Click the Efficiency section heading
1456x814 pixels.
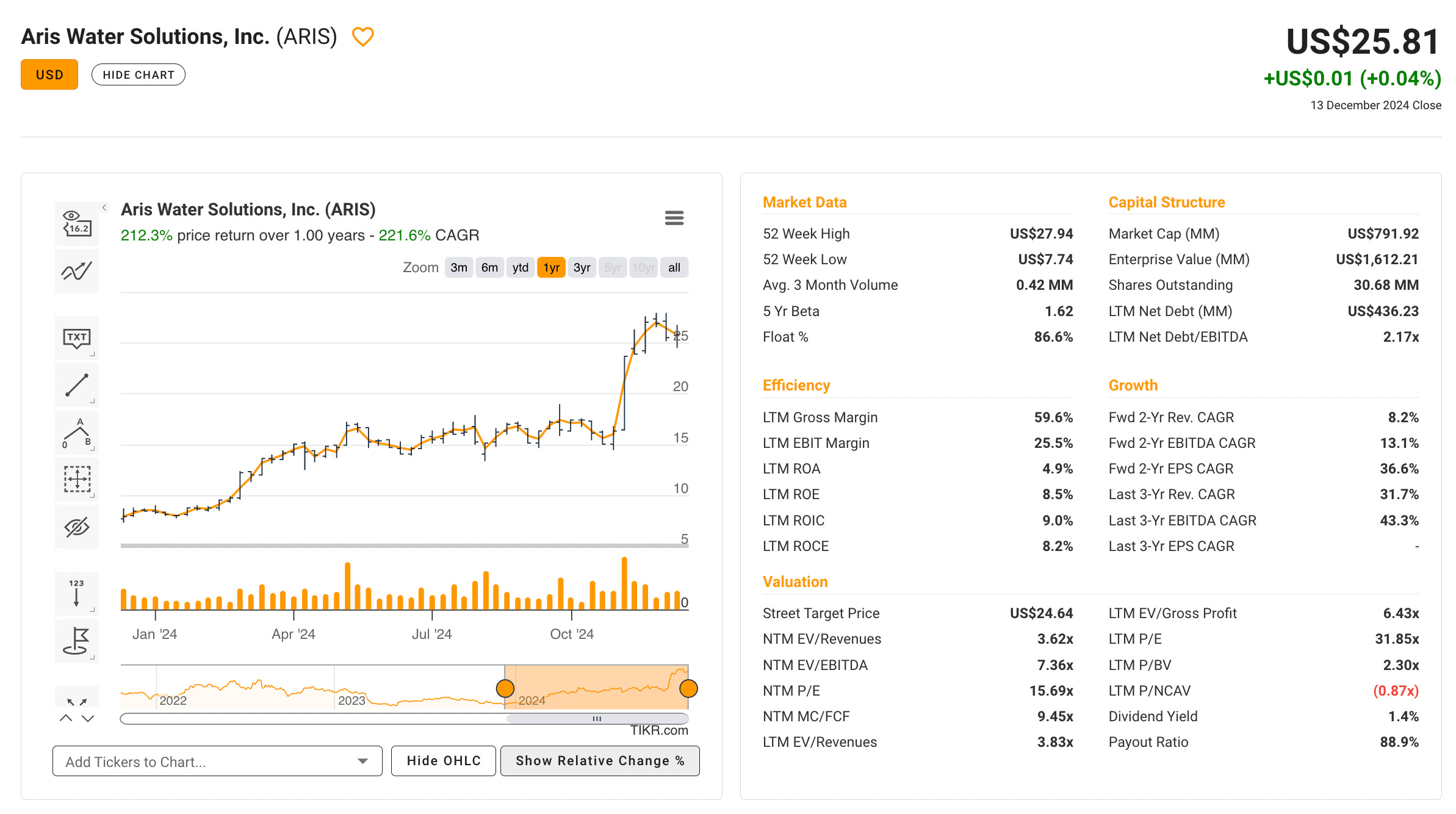[796, 385]
